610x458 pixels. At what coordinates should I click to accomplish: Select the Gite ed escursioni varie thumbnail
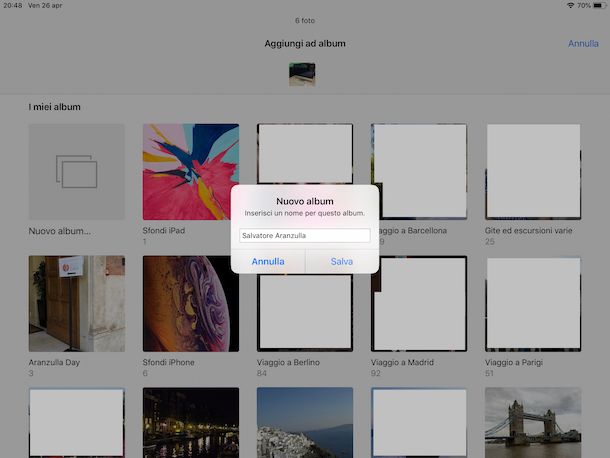[533, 172]
